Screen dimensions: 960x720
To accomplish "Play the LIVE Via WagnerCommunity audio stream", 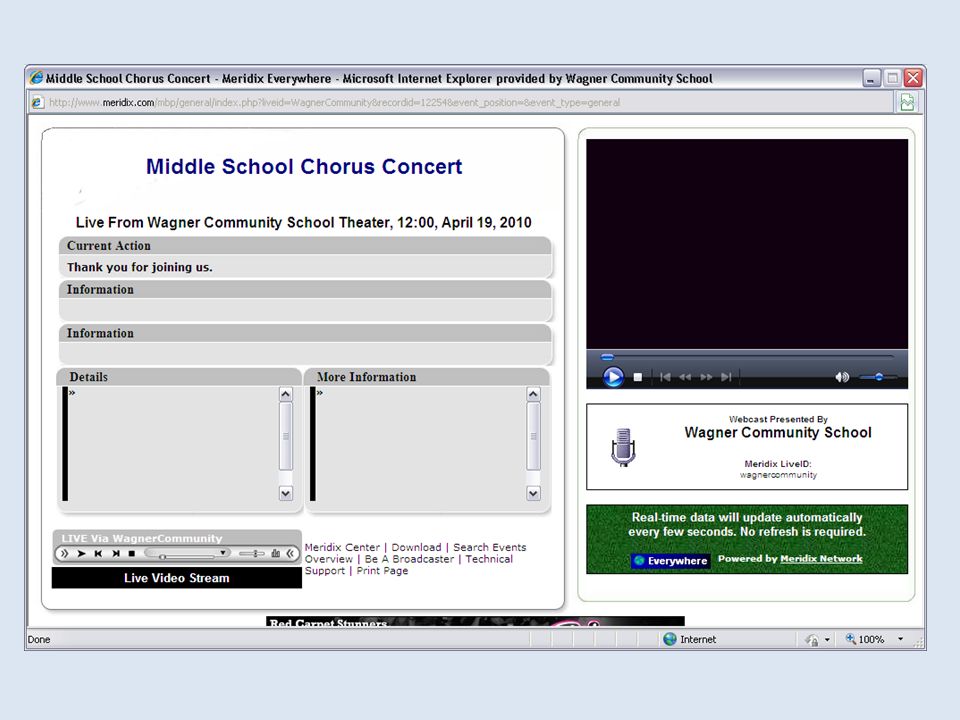I will [81, 553].
